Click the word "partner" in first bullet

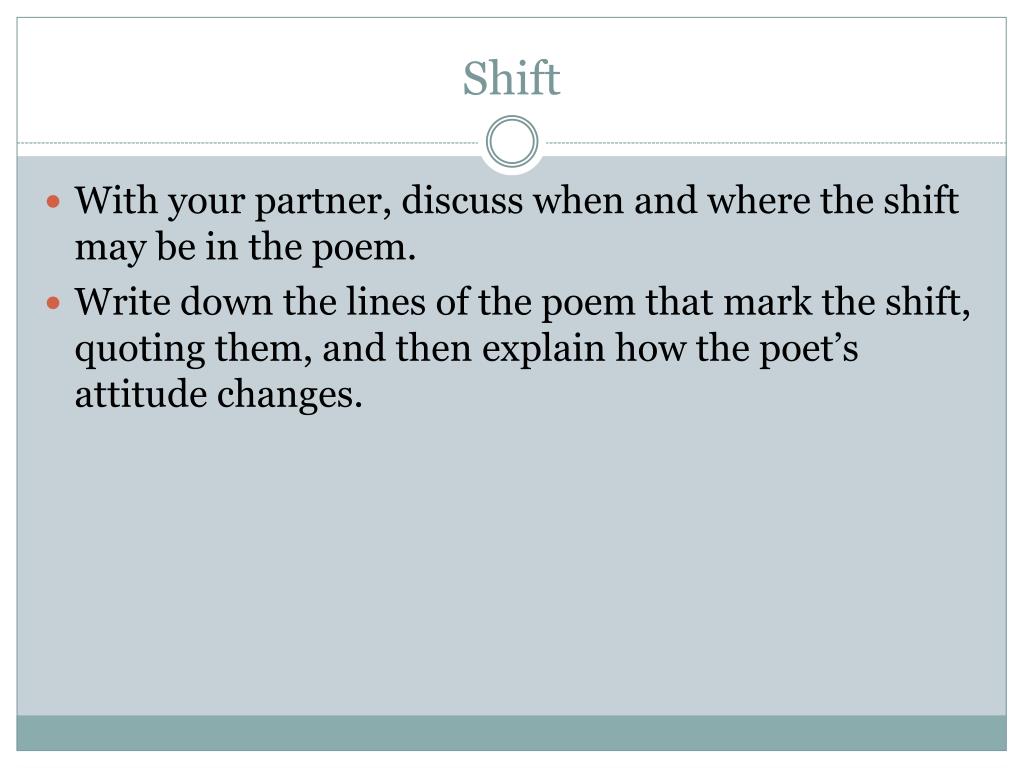coord(323,201)
